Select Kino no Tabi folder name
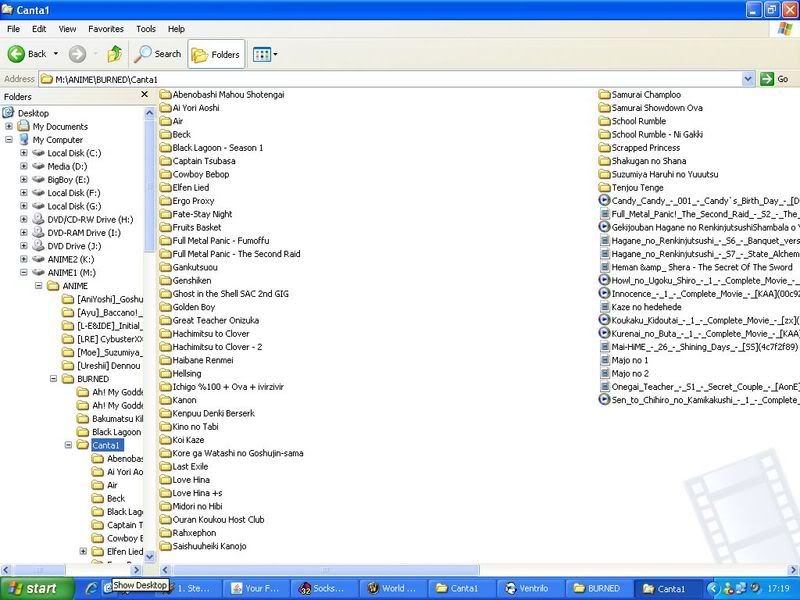The height and width of the screenshot is (600, 800). [x=195, y=426]
